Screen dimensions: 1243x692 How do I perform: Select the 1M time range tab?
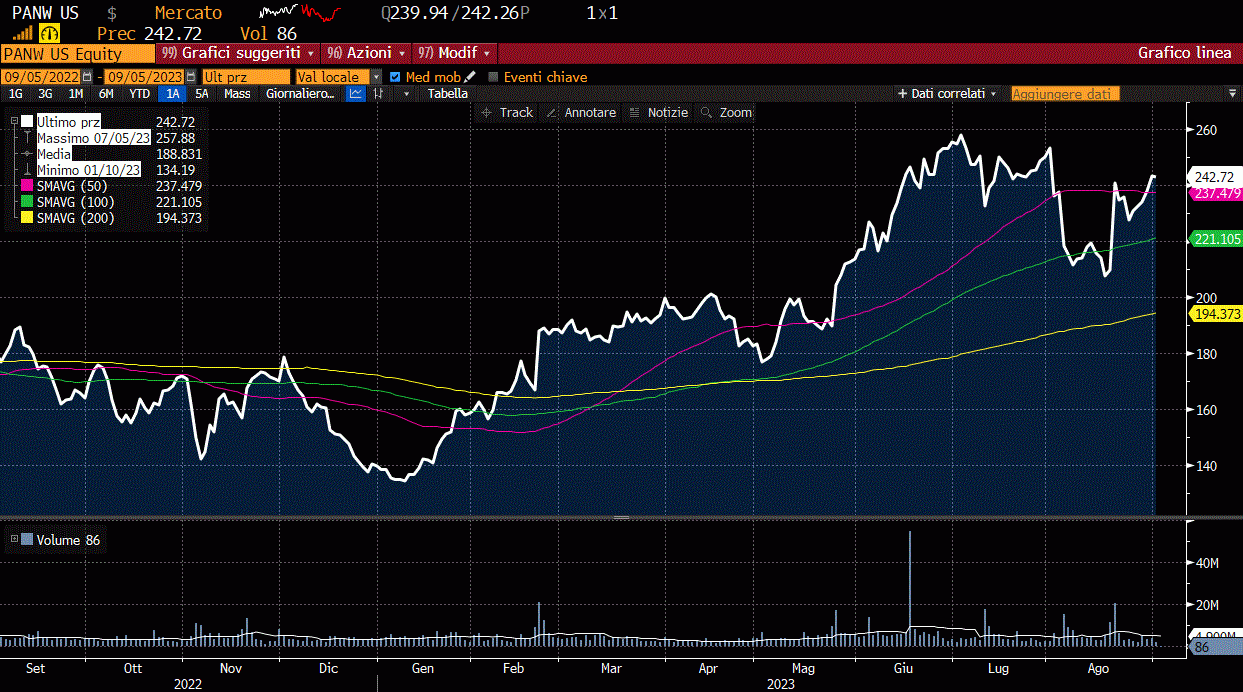(x=76, y=94)
